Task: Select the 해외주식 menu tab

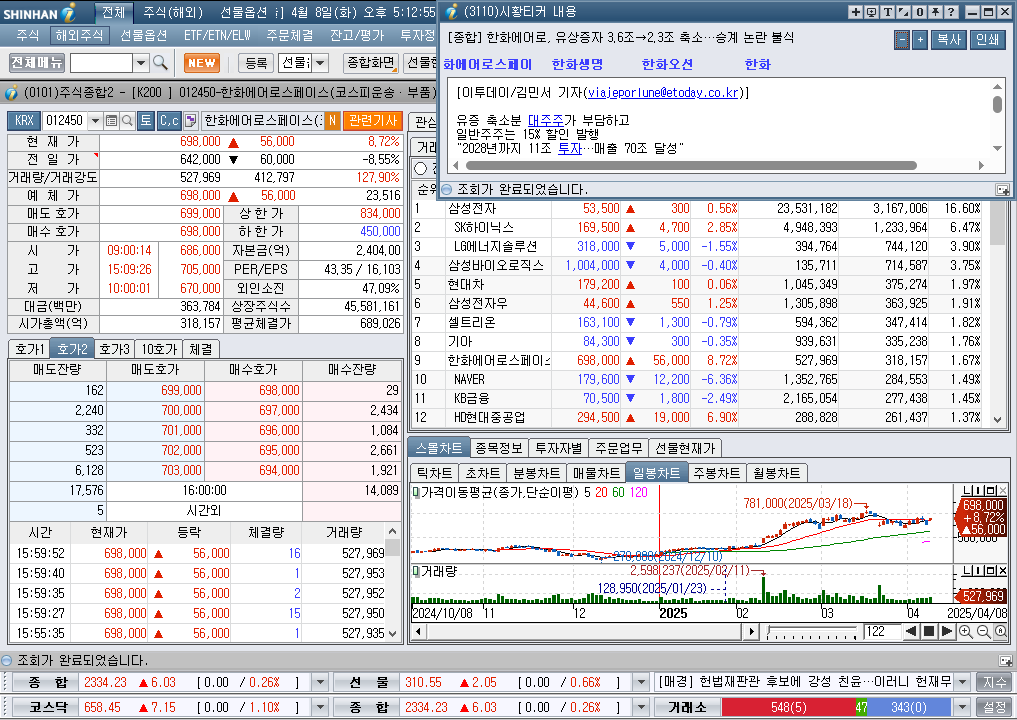Action: (x=79, y=35)
